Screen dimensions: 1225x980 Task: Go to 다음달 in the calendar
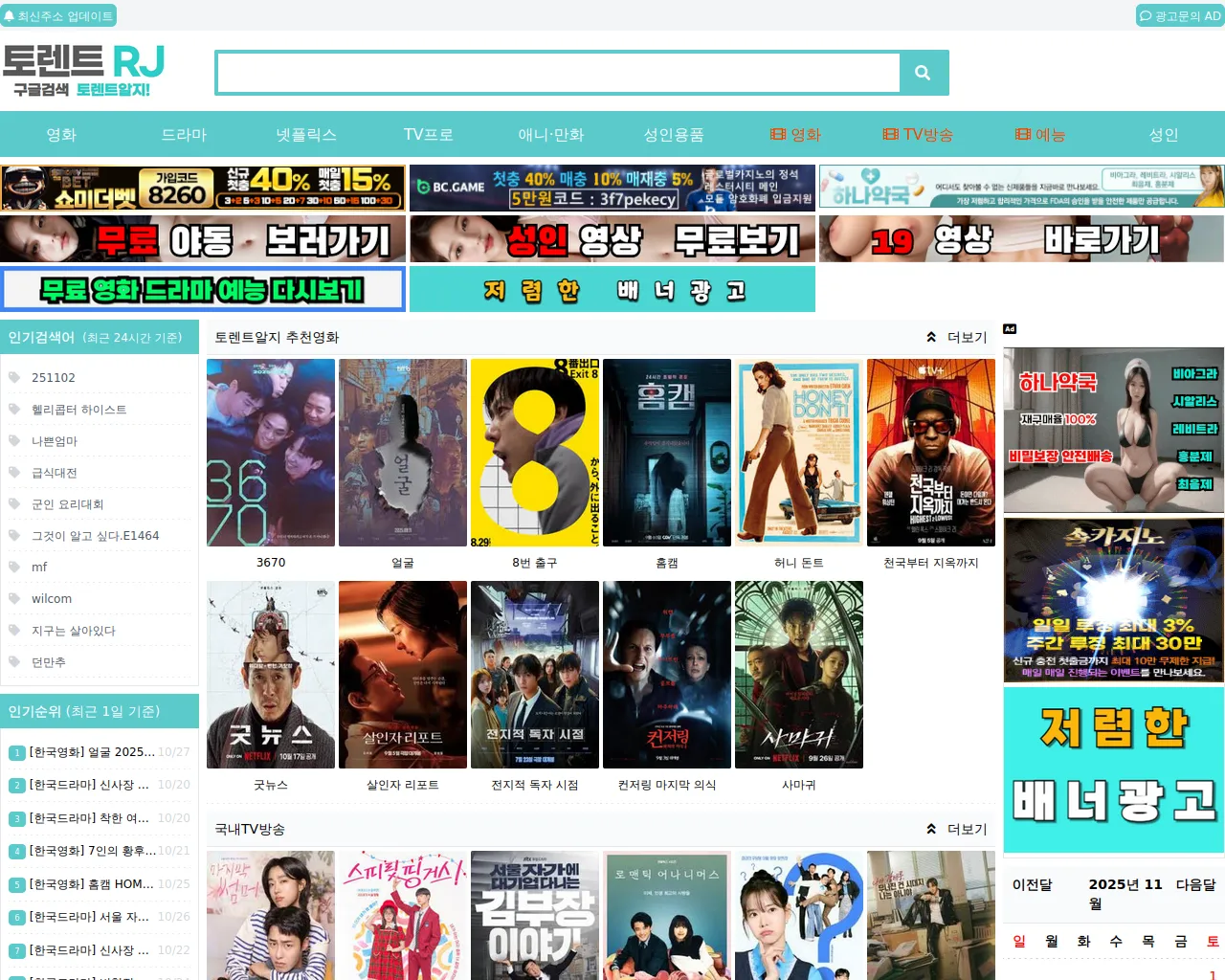point(1196,885)
